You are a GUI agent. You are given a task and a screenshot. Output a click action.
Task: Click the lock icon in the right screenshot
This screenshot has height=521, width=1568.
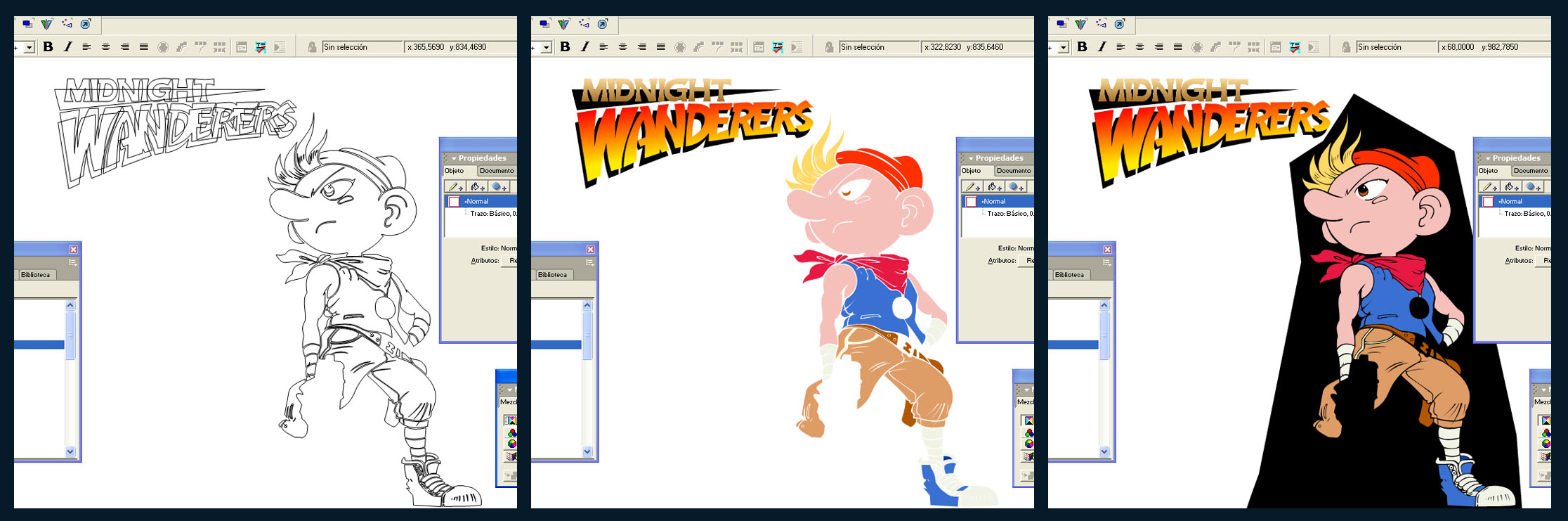pos(1346,47)
